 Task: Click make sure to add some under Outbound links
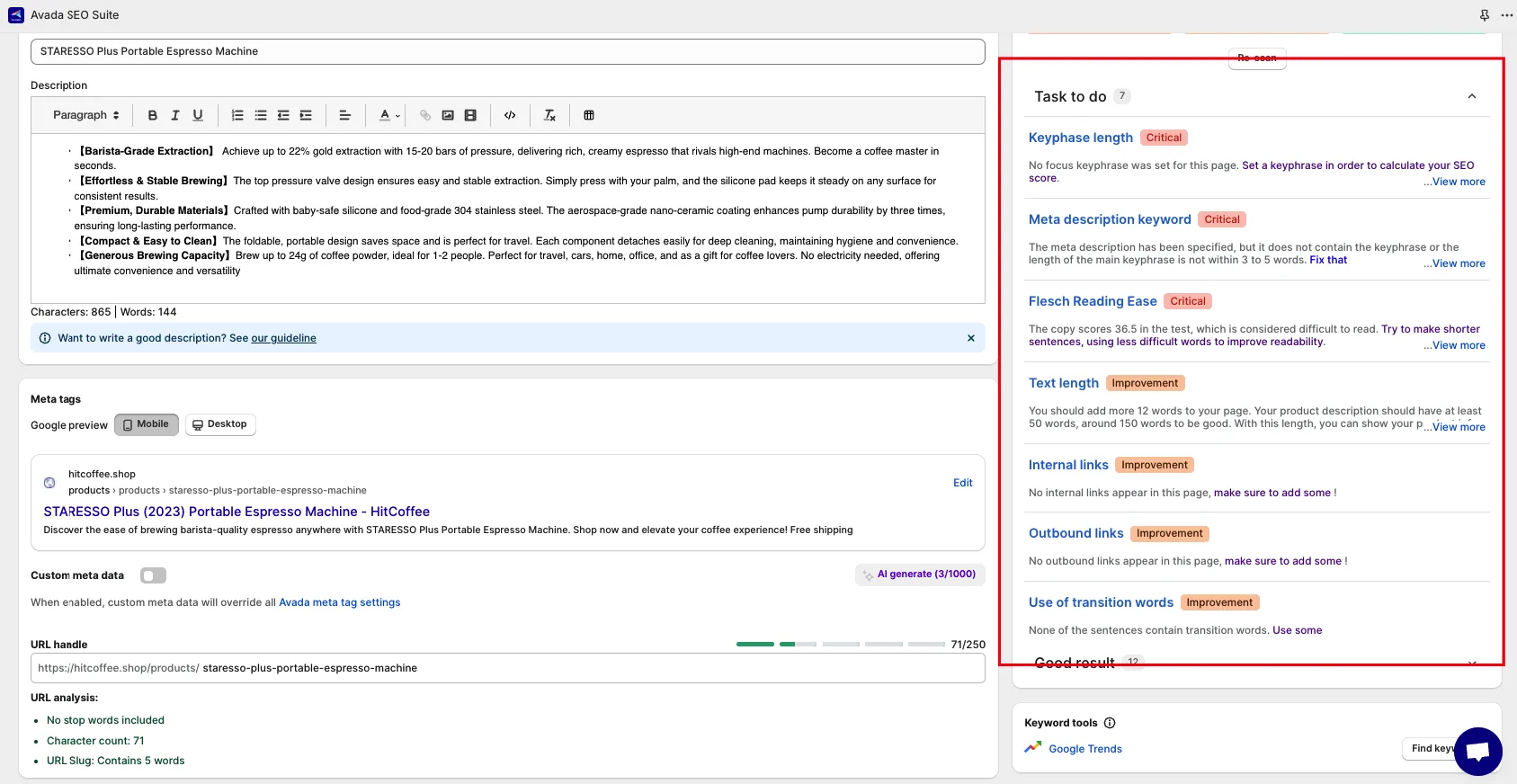click(x=1283, y=561)
